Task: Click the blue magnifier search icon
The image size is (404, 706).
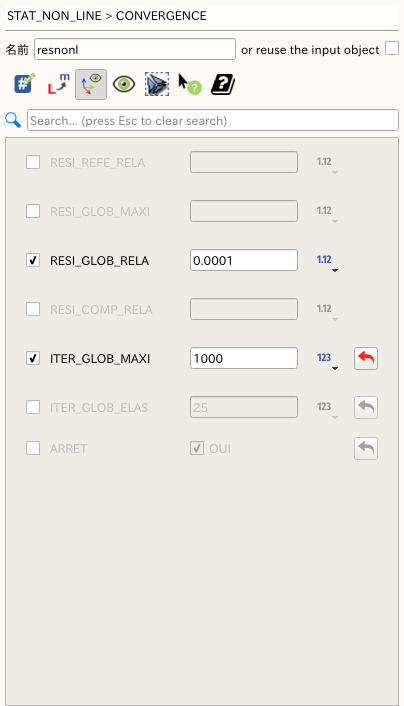Action: pos(13,120)
